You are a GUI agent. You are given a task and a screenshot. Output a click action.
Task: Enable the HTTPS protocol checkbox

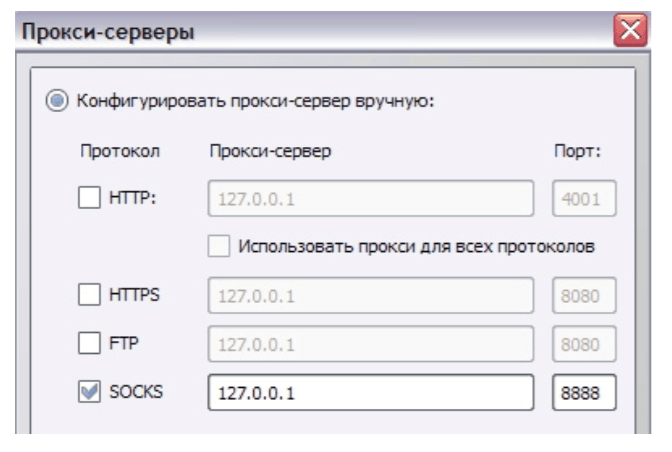pos(90,295)
